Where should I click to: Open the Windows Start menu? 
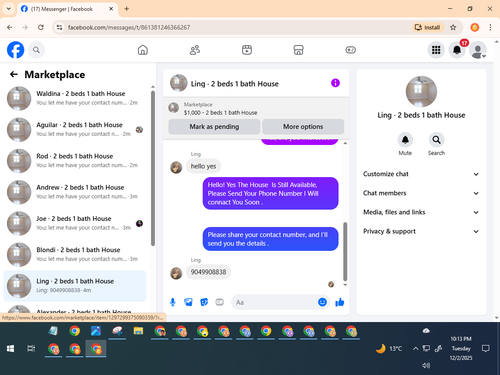click(10, 349)
